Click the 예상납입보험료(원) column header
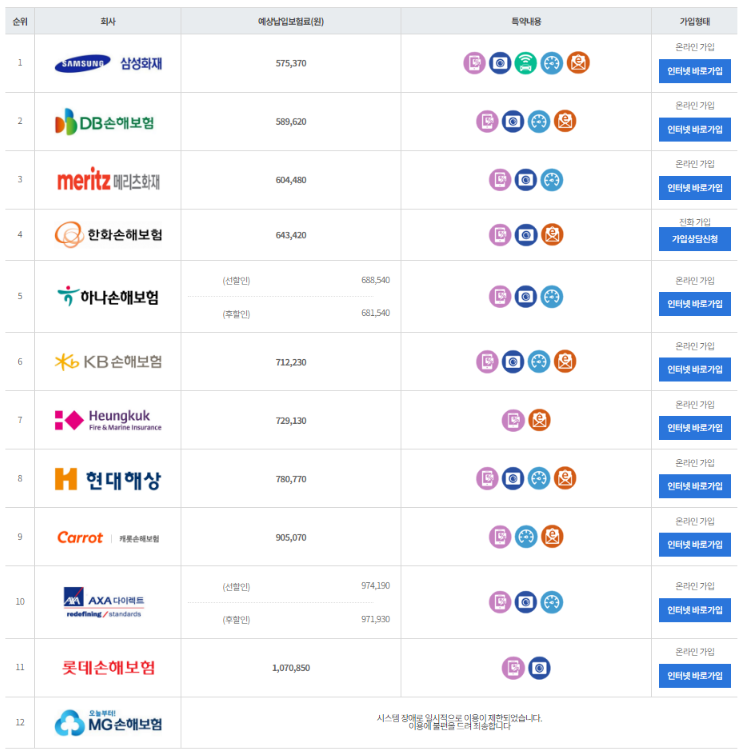This screenshot has height=756, width=748. 291,21
